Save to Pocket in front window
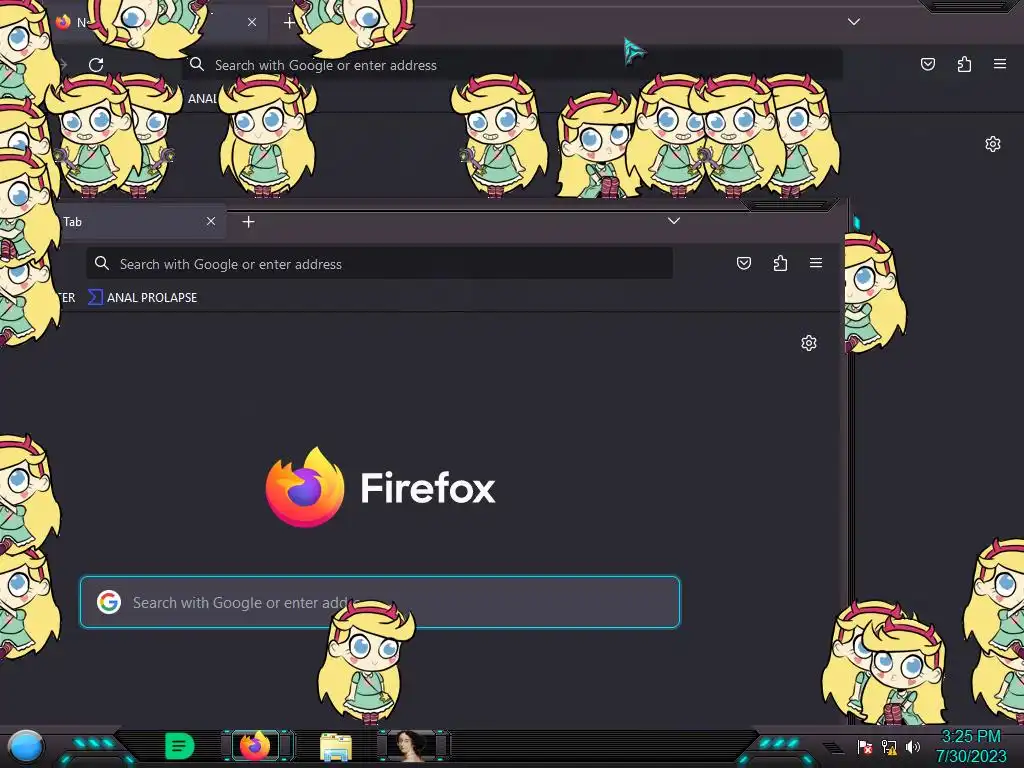Image resolution: width=1024 pixels, height=768 pixels. 744,263
